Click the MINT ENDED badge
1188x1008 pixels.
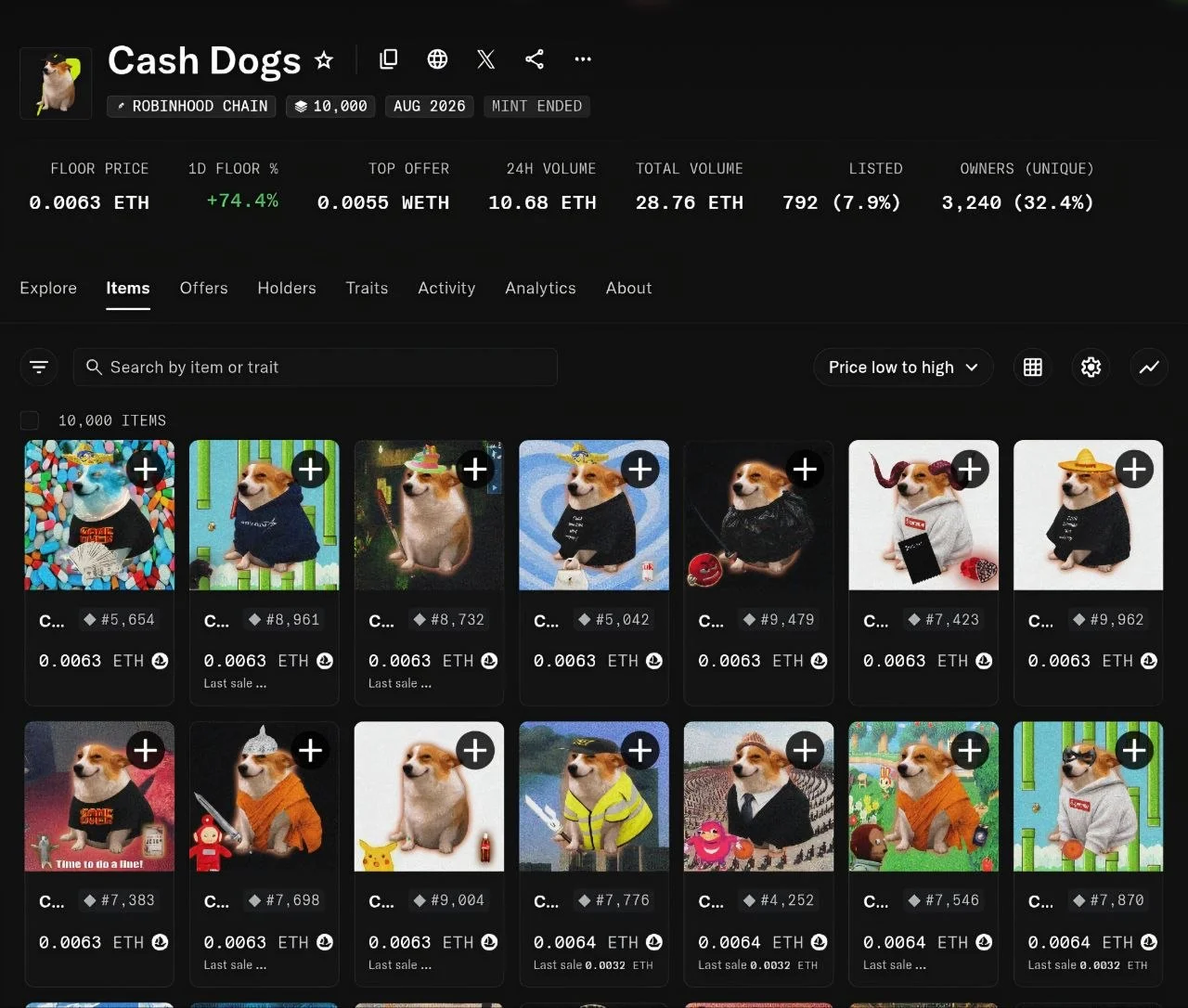(536, 106)
